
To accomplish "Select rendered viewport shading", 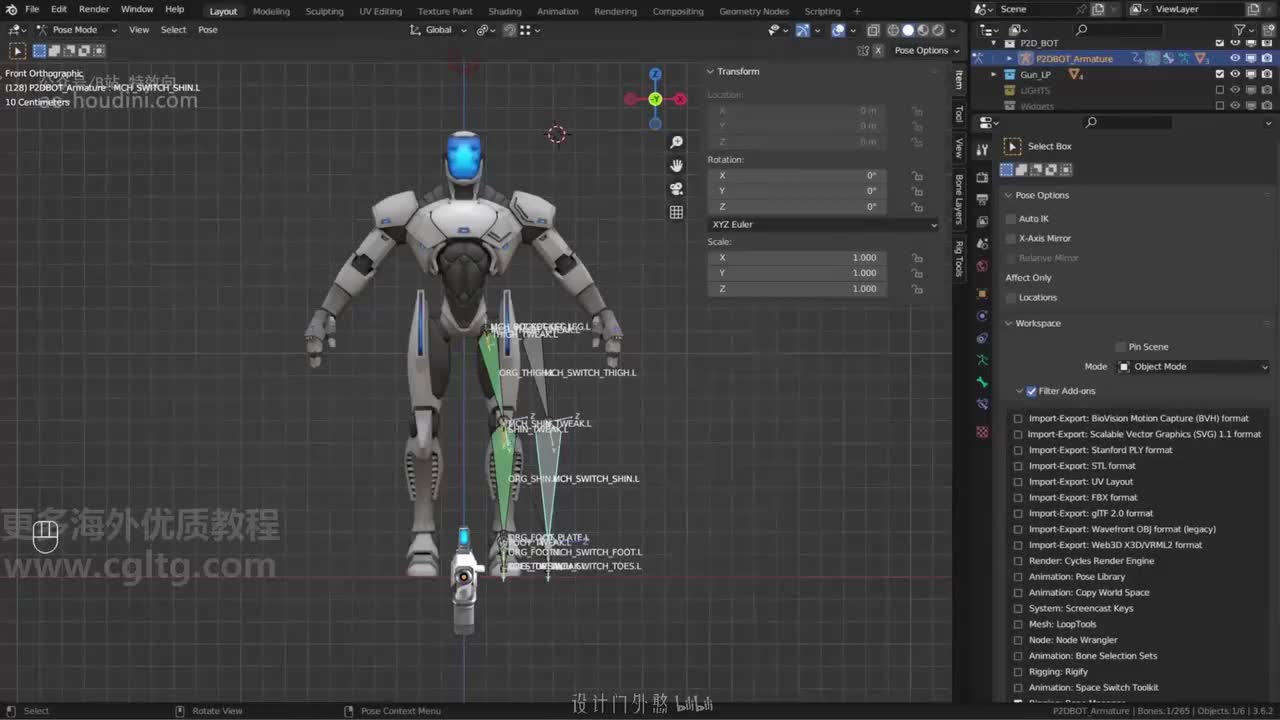I will click(938, 30).
